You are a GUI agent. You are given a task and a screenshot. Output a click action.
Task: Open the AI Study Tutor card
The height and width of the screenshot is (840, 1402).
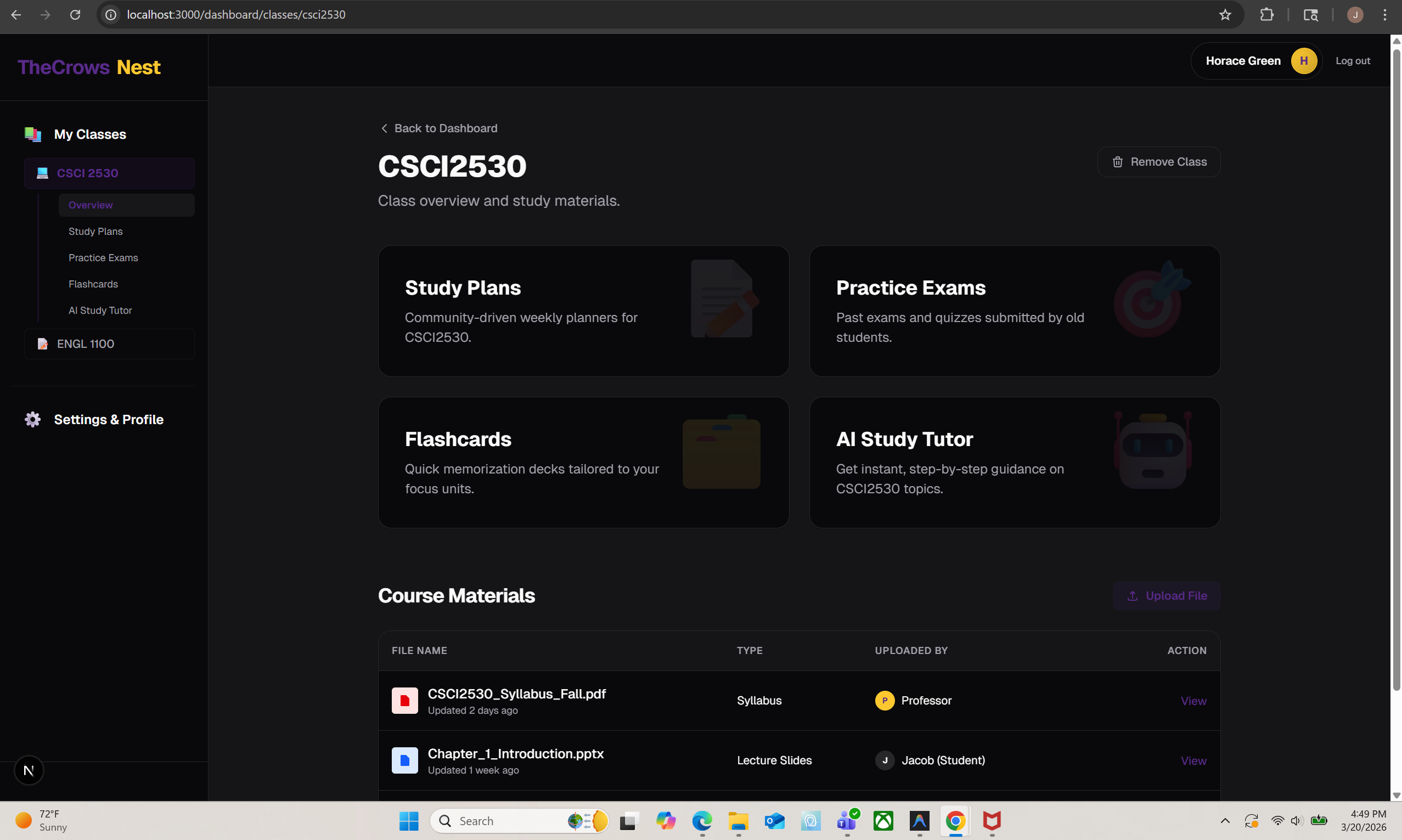pos(1014,463)
